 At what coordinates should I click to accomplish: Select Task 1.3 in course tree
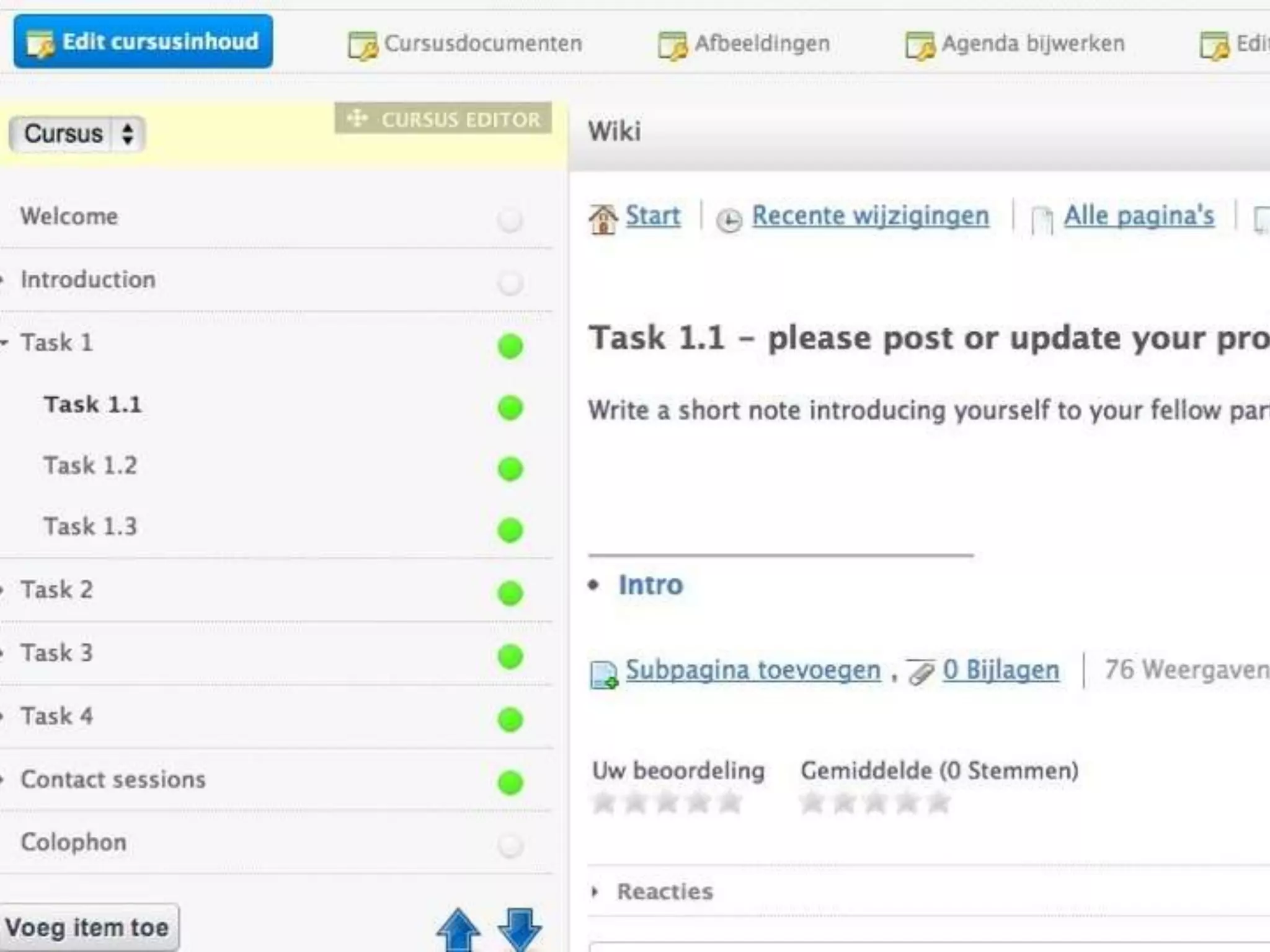[90, 527]
